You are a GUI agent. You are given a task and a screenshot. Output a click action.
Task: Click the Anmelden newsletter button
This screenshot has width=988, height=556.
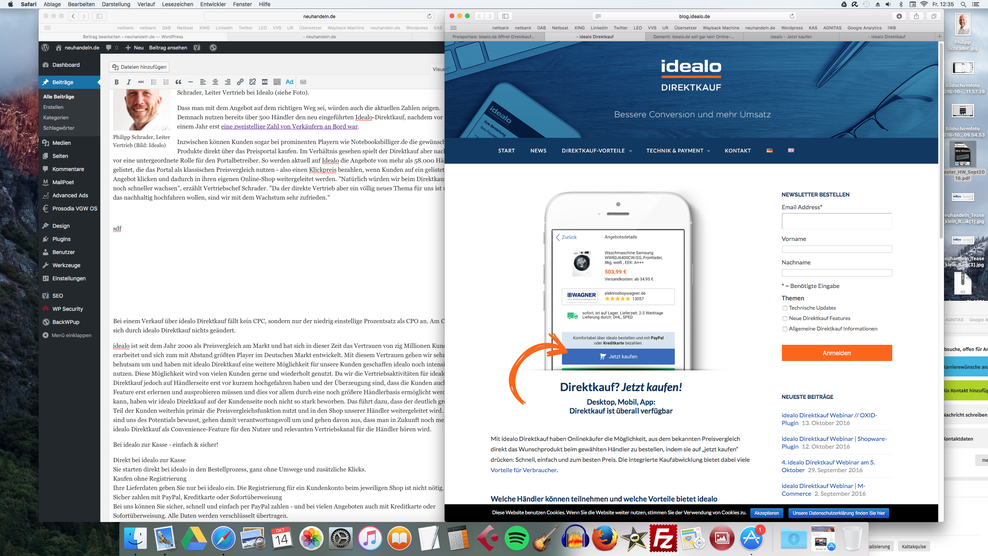pos(837,353)
